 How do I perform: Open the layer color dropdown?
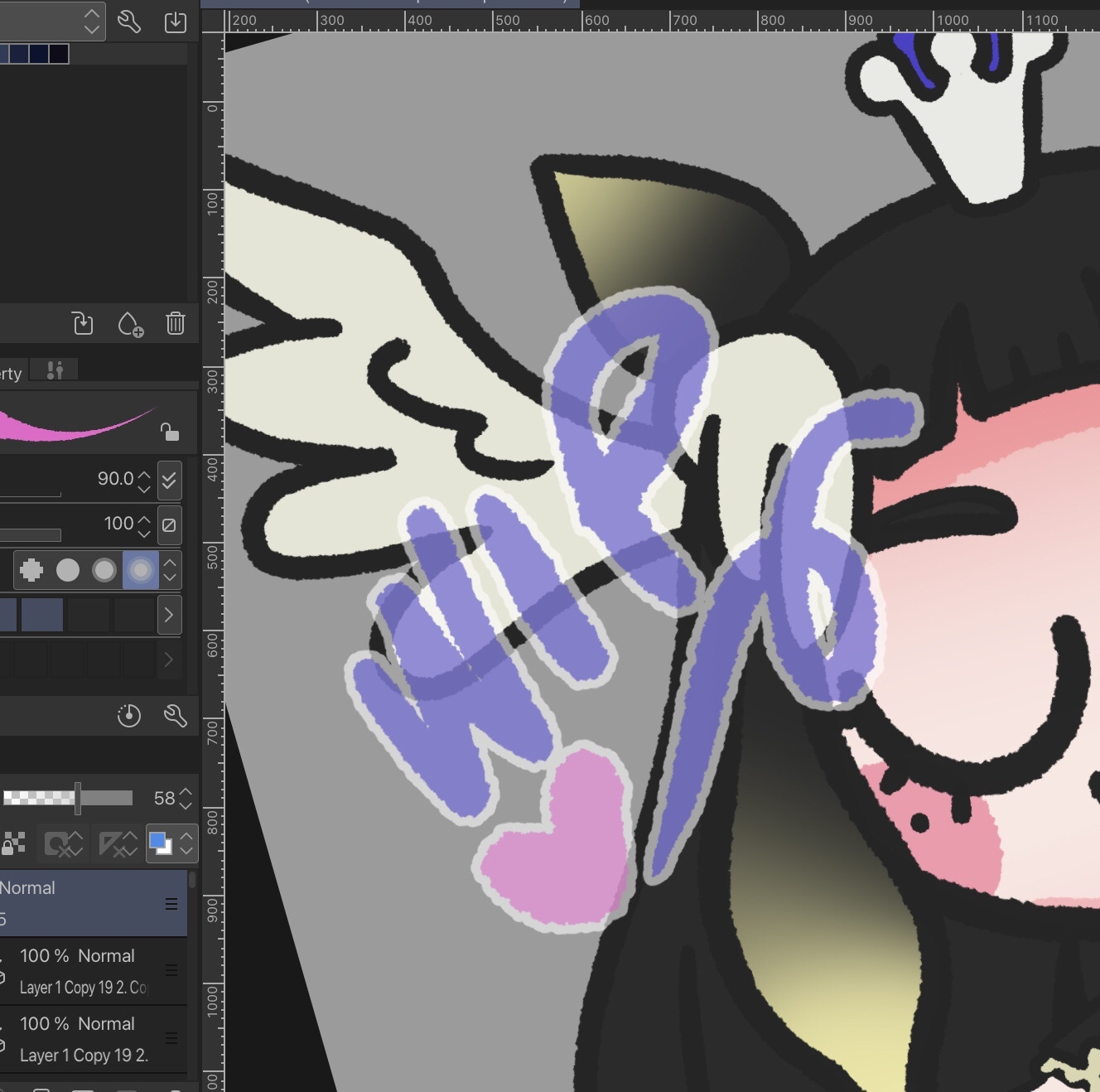(186, 844)
